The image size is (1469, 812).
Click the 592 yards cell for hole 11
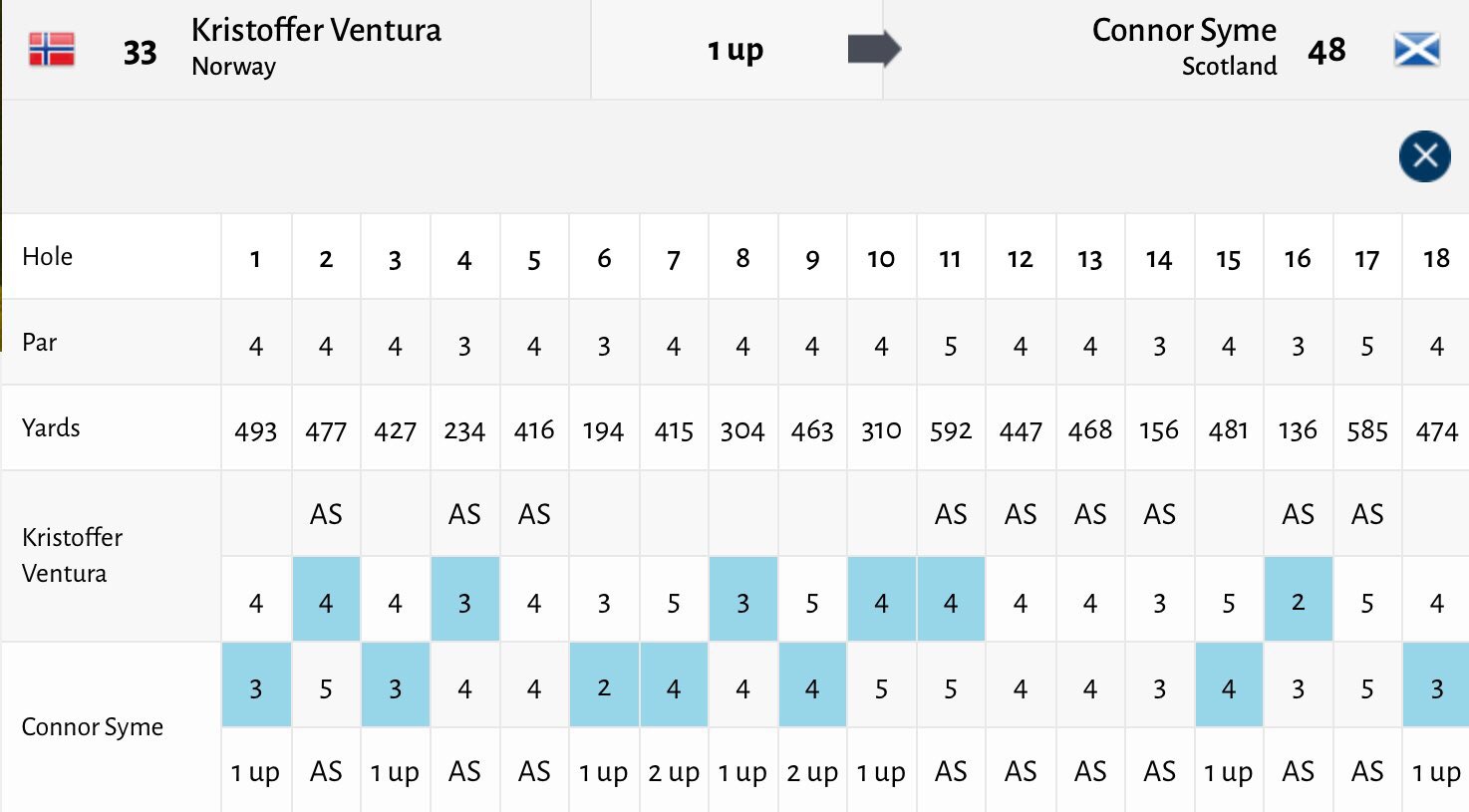[x=950, y=430]
